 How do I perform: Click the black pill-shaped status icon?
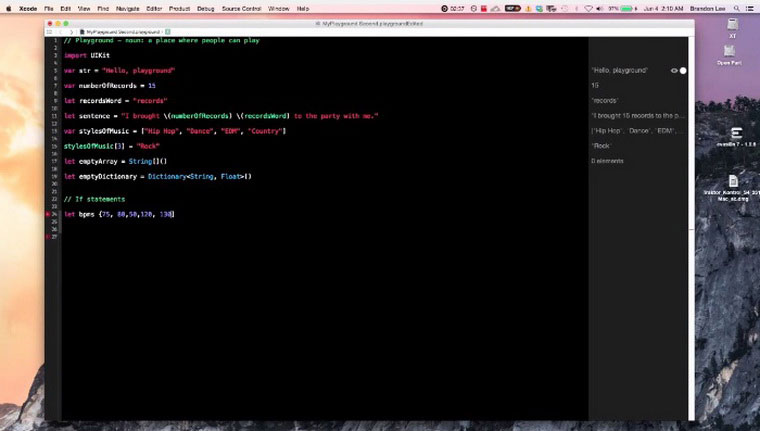pos(512,9)
